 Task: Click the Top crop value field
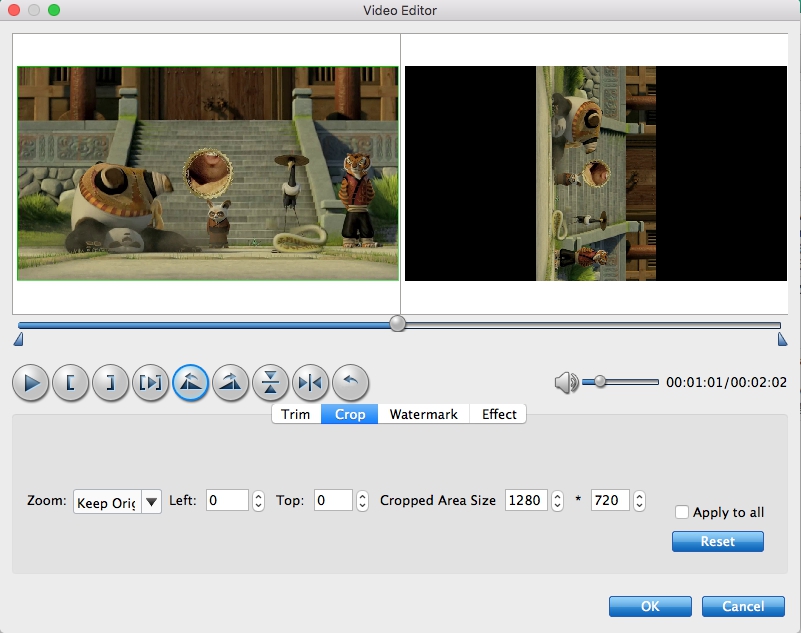[x=333, y=500]
